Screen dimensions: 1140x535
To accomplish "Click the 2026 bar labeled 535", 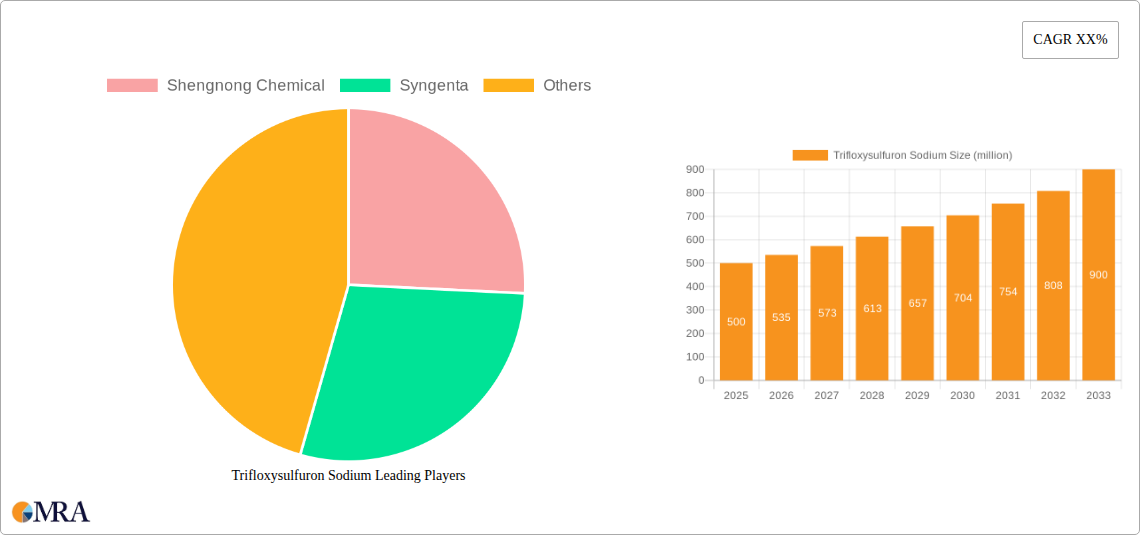I will coord(782,318).
